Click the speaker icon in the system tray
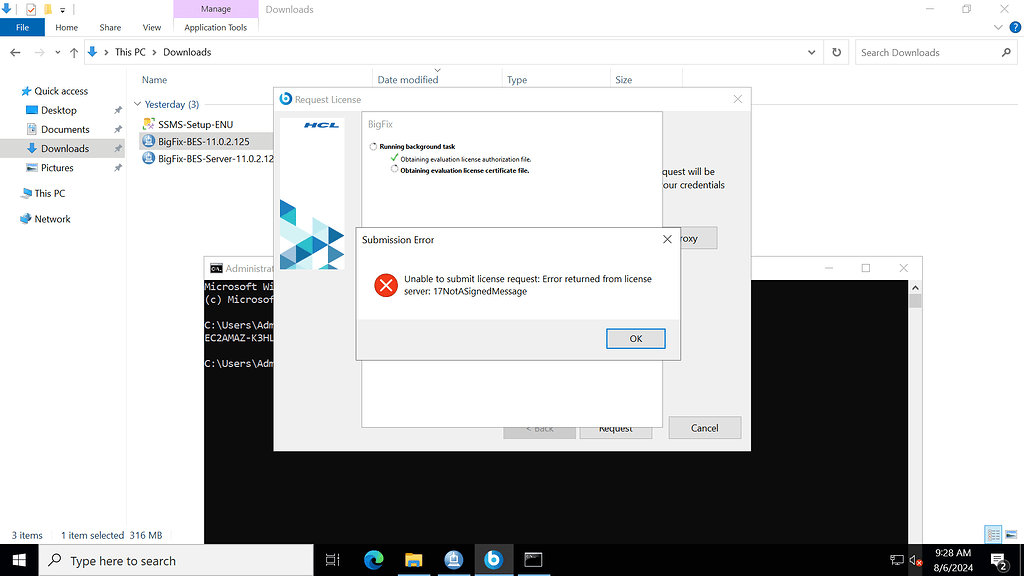The width and height of the screenshot is (1024, 576). [914, 560]
